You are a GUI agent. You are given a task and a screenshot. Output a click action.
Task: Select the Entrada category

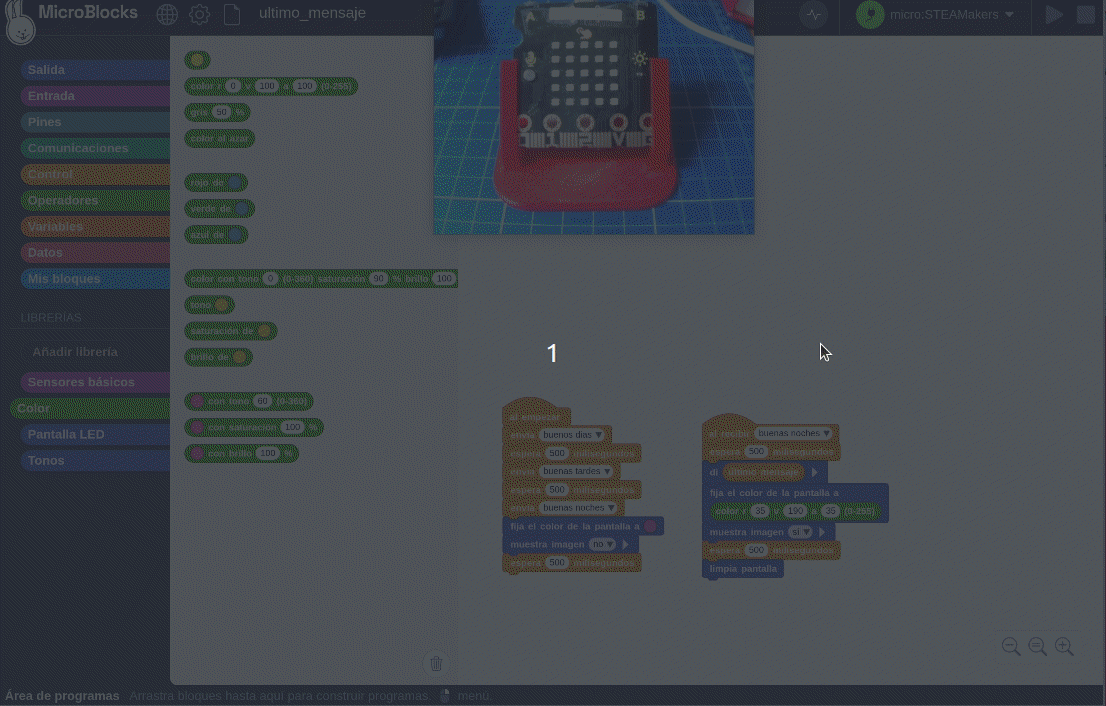click(x=95, y=96)
